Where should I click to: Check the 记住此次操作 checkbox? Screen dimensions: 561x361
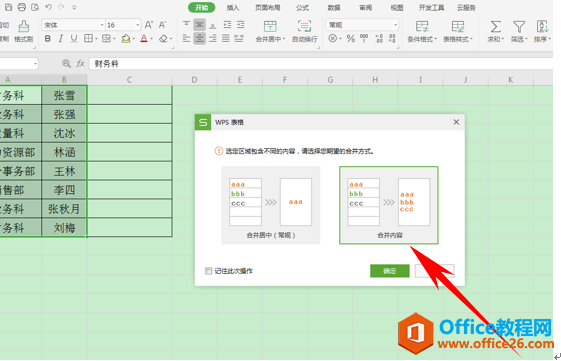click(209, 271)
